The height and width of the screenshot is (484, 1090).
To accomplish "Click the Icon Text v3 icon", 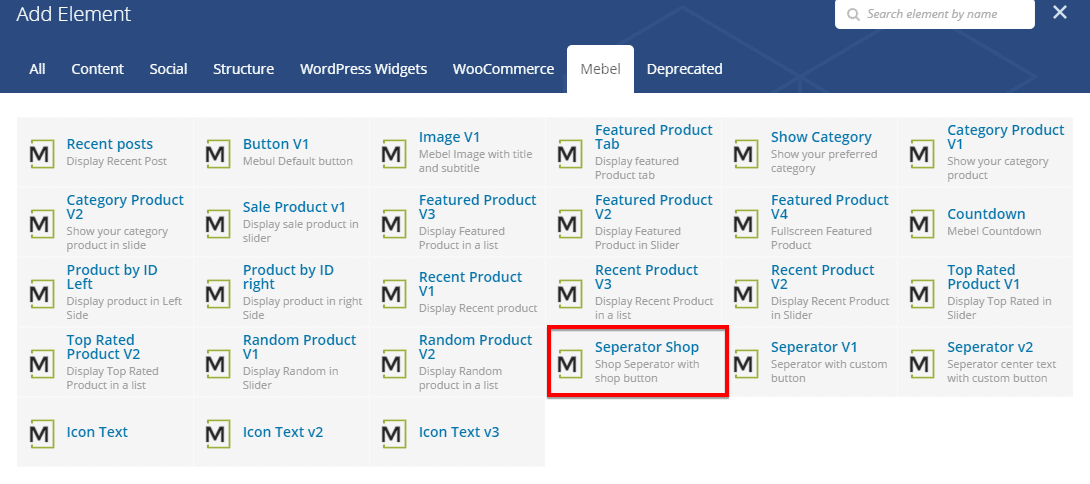I will 393,433.
